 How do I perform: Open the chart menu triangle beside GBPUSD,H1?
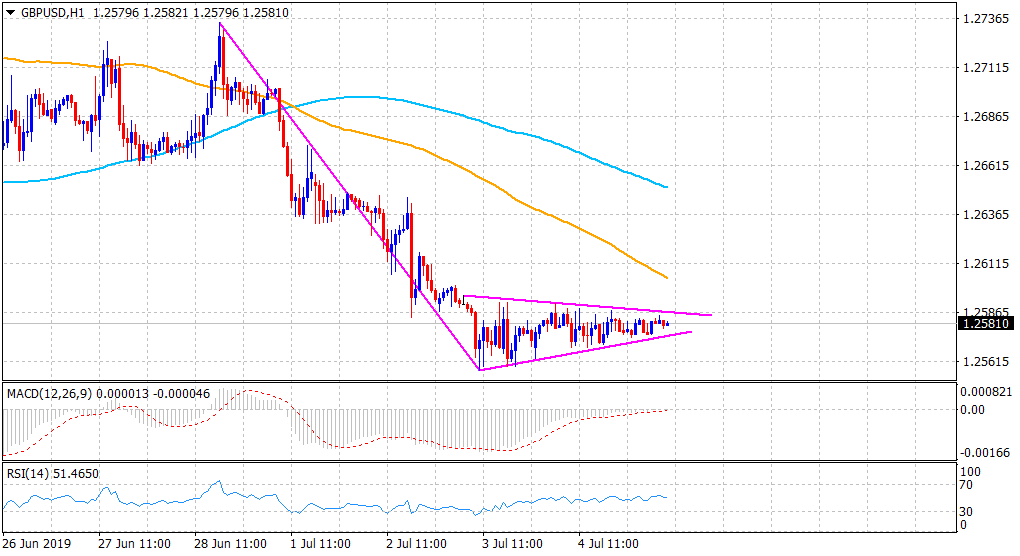pos(10,12)
